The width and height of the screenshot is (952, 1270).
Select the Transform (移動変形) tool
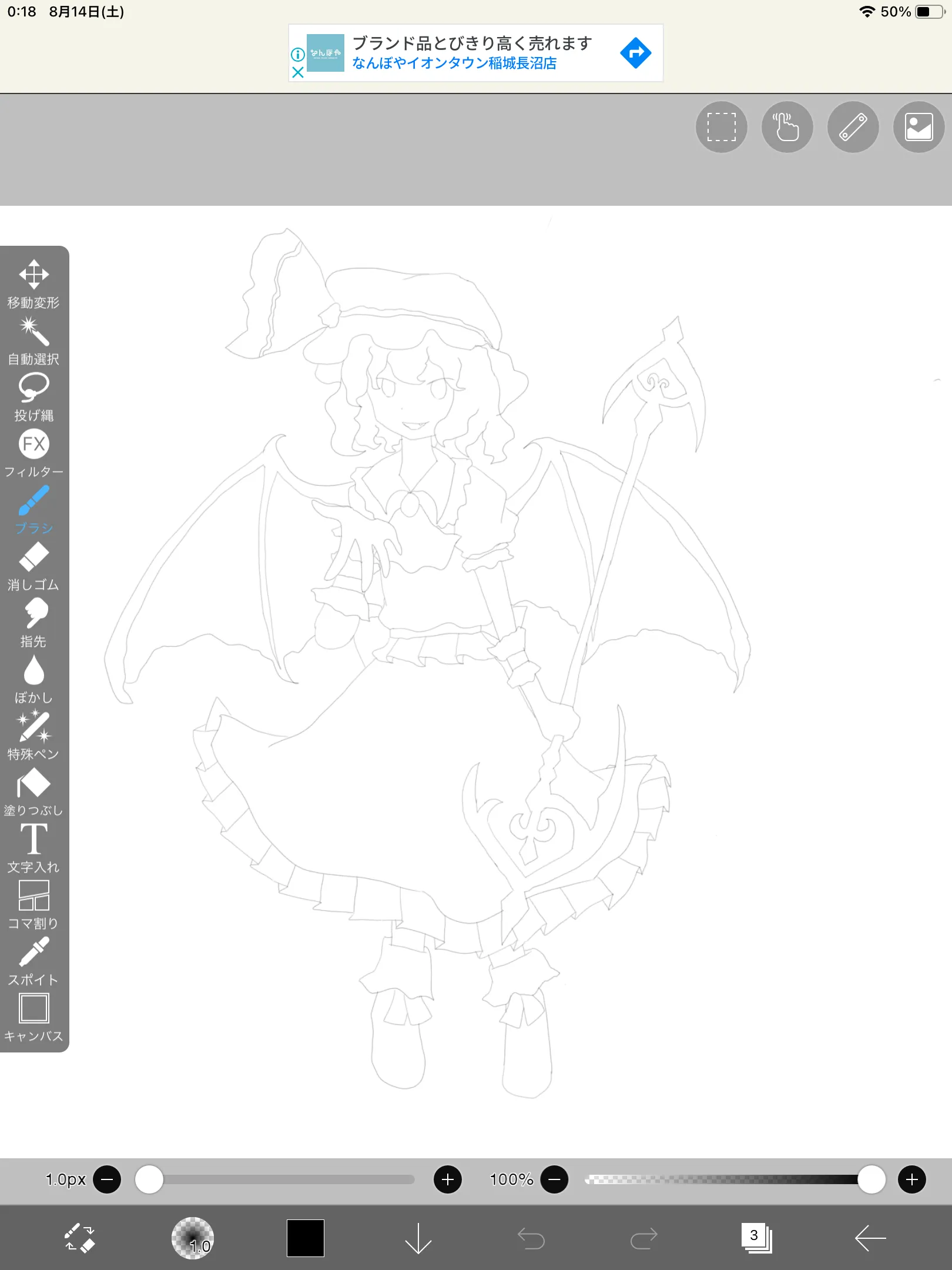tap(33, 284)
